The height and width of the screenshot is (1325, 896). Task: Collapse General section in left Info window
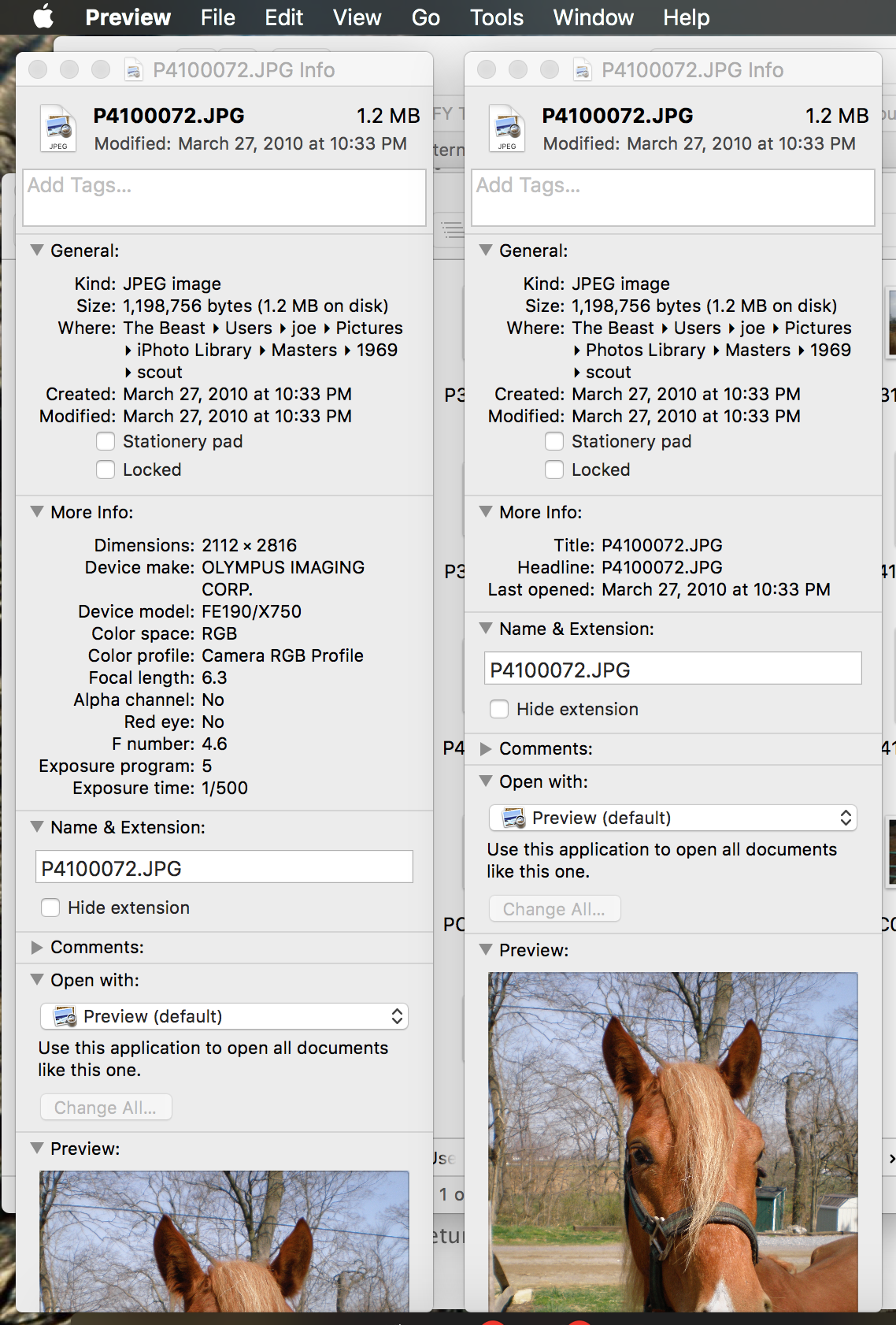(x=37, y=251)
